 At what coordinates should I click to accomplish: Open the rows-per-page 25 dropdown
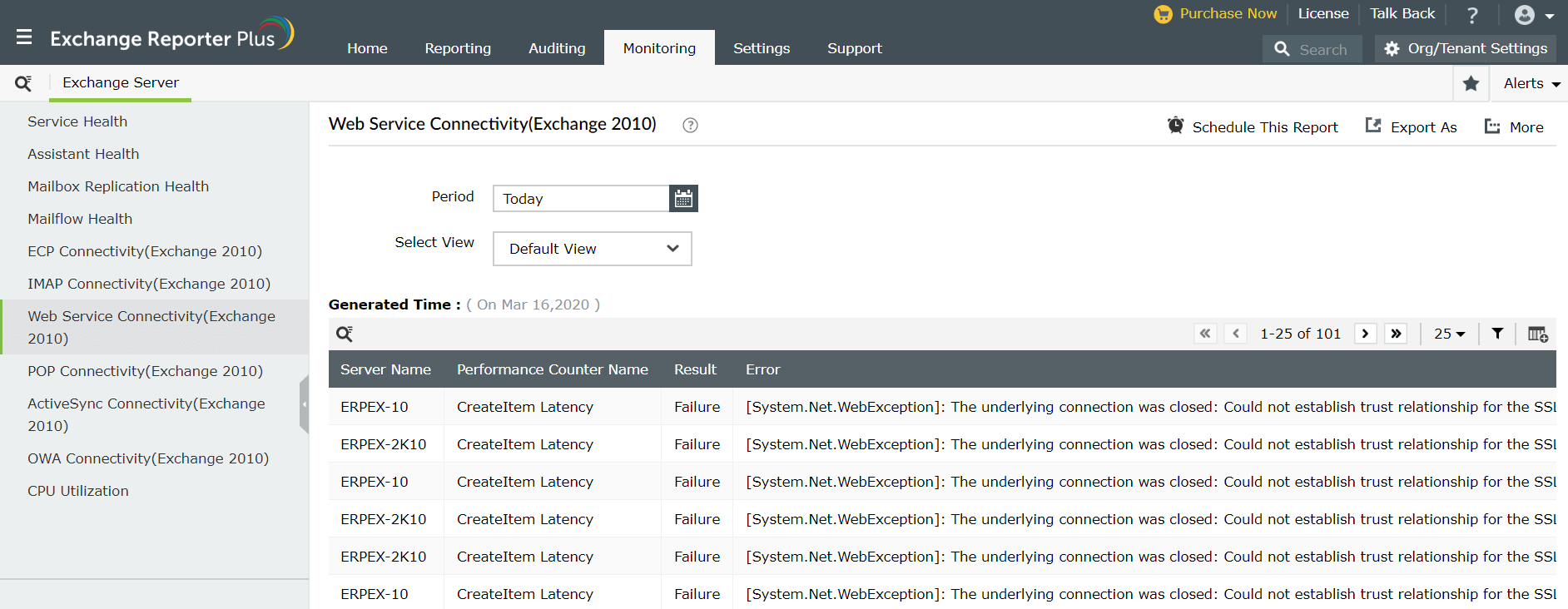(x=1449, y=334)
